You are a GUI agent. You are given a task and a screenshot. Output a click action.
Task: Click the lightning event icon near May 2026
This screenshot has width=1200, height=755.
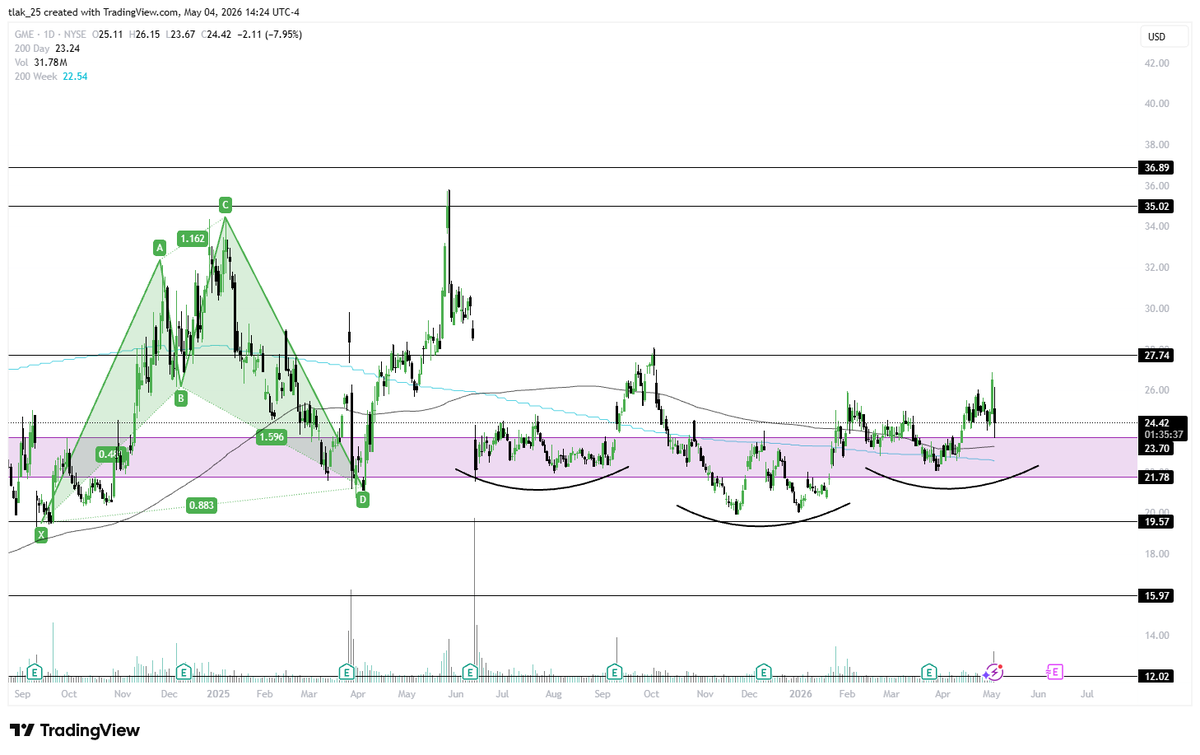click(x=996, y=671)
